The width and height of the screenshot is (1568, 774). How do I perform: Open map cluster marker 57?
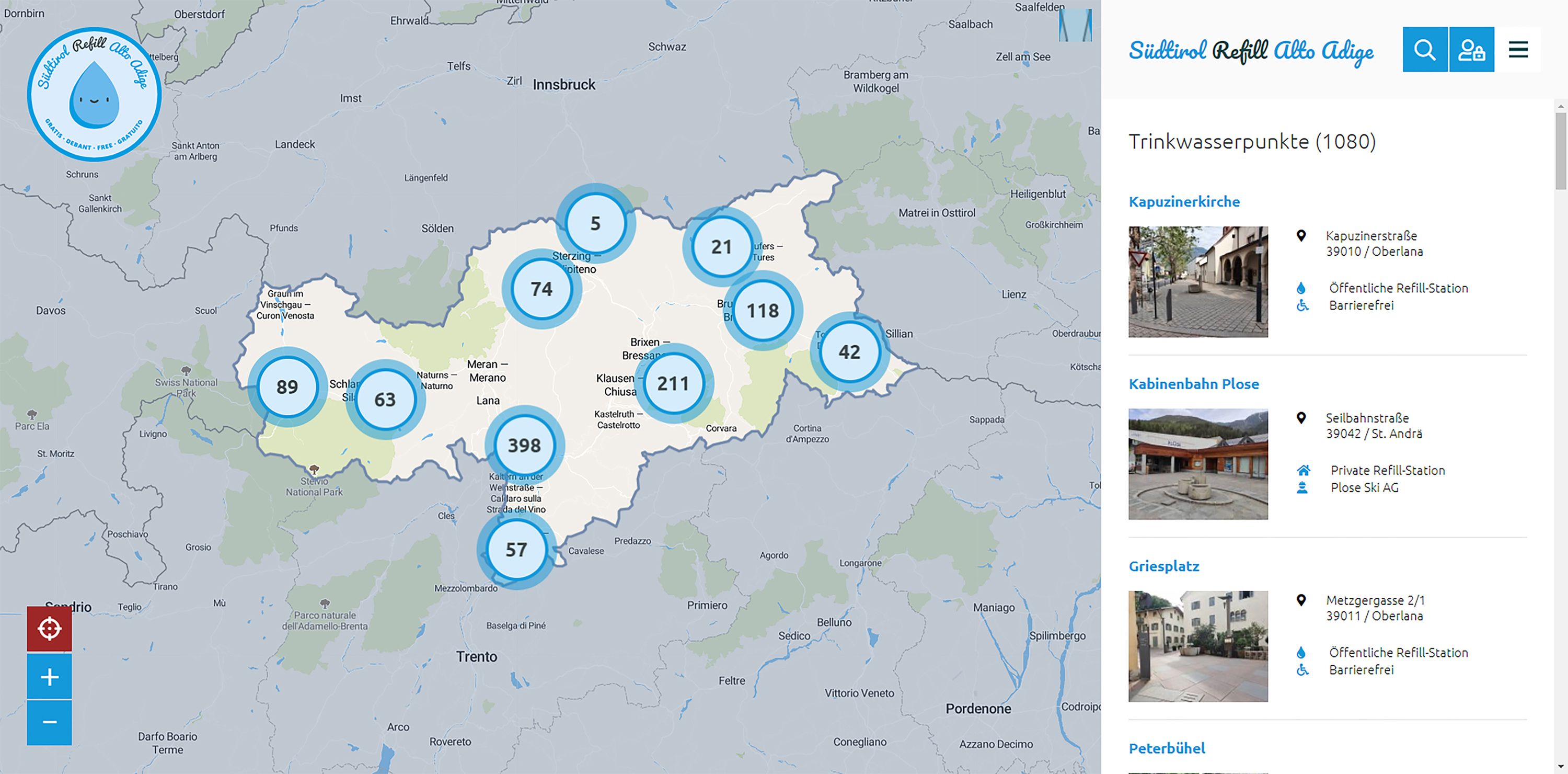pyautogui.click(x=516, y=550)
